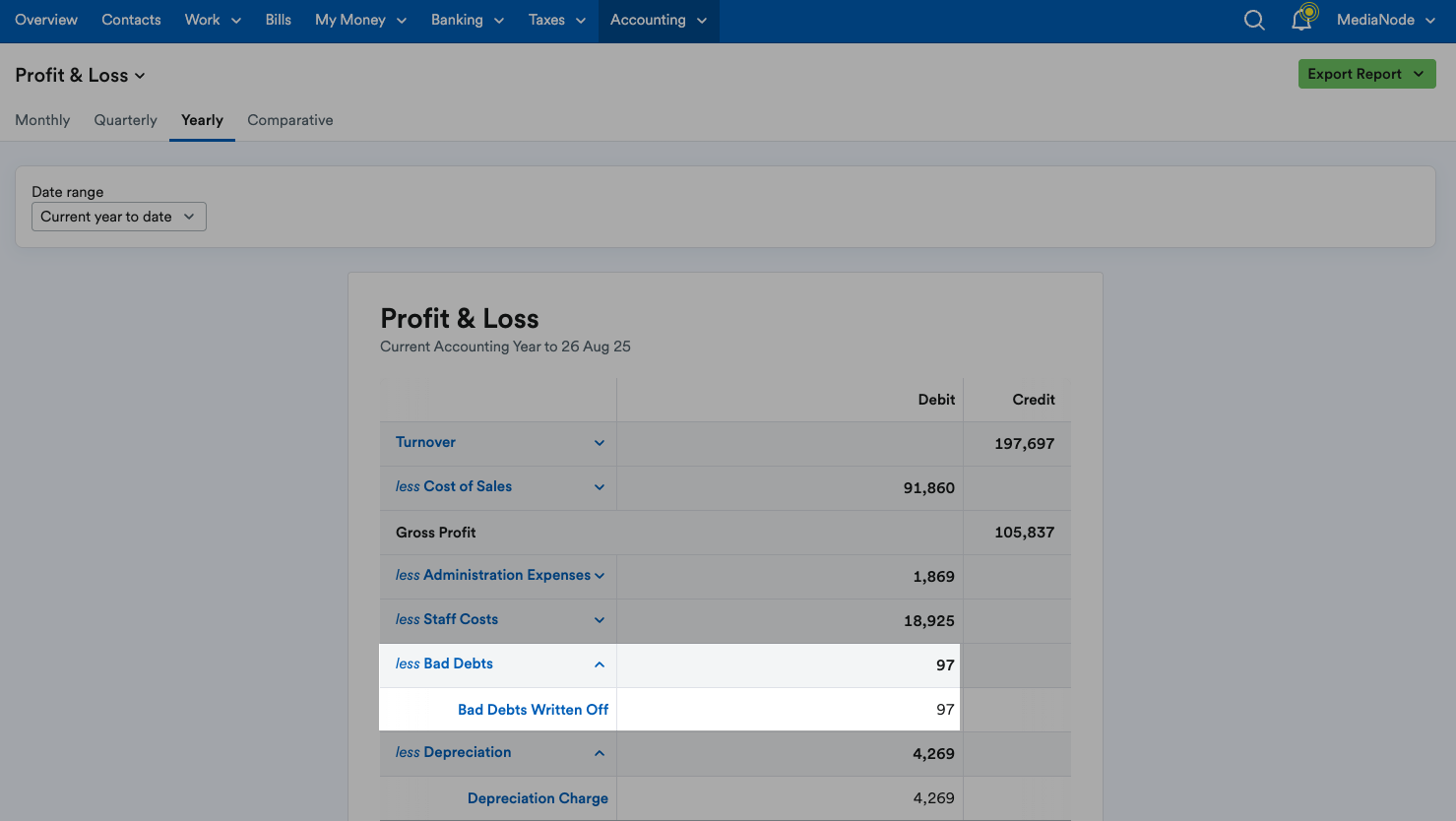Collapse the Bad Debts chevron

600,664
